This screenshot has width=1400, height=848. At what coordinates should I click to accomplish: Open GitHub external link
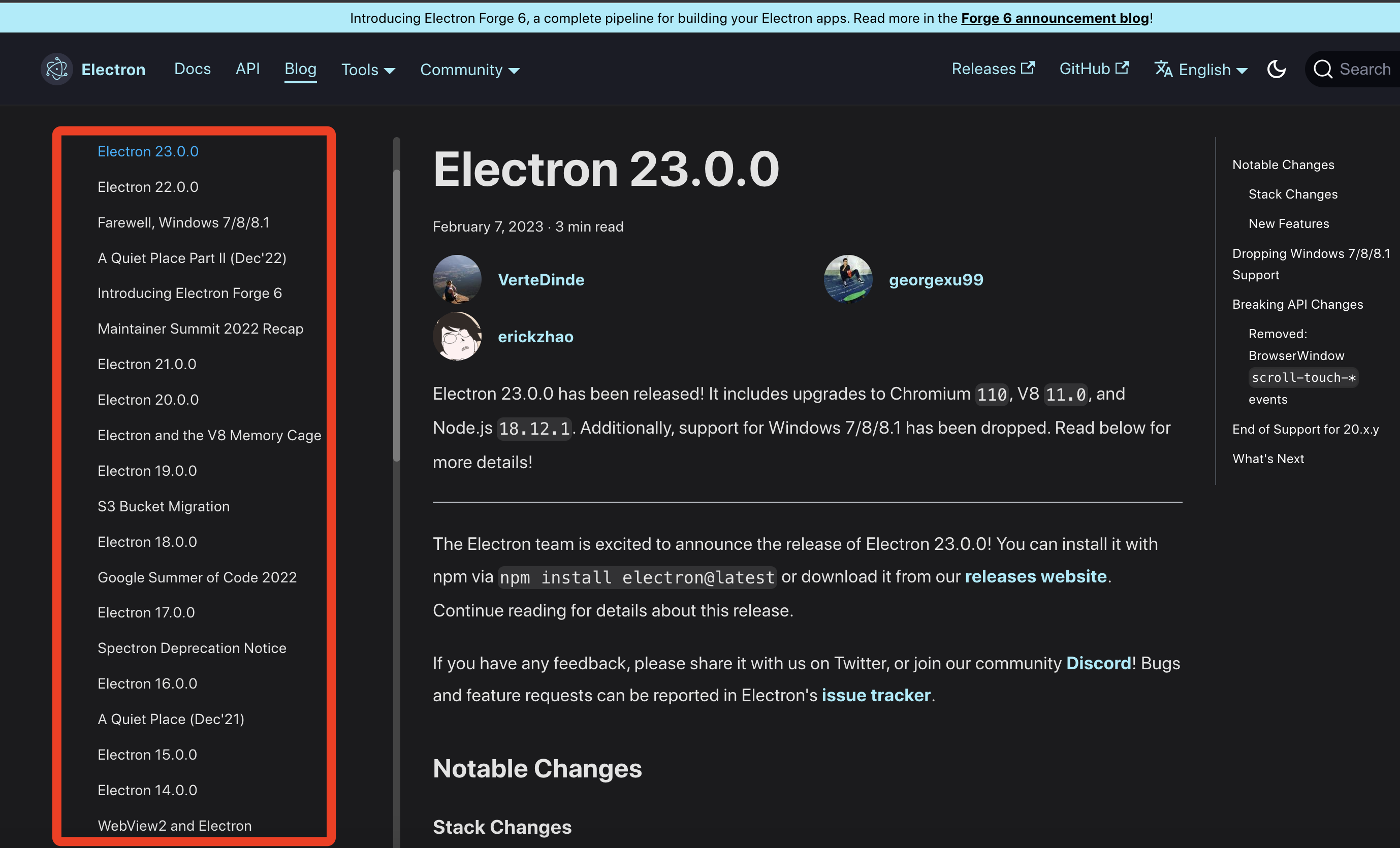[x=1094, y=69]
